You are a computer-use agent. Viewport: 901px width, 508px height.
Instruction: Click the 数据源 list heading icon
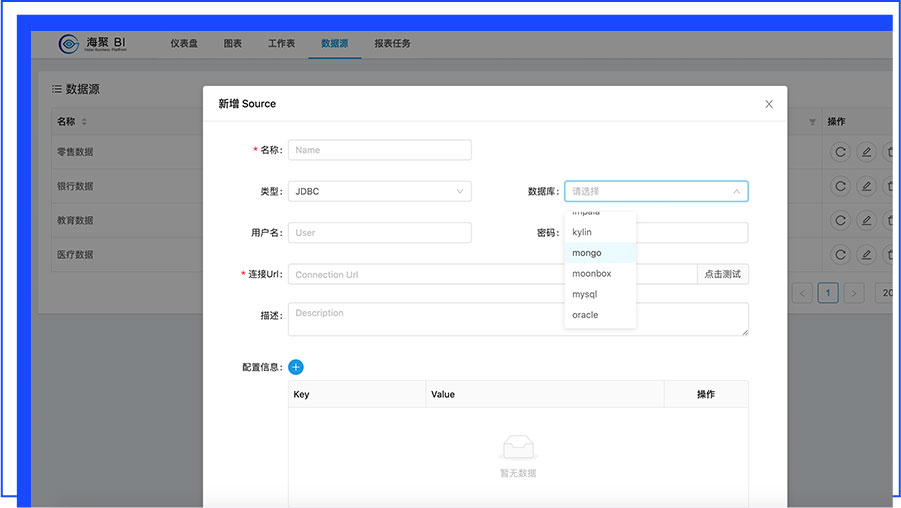tap(56, 89)
